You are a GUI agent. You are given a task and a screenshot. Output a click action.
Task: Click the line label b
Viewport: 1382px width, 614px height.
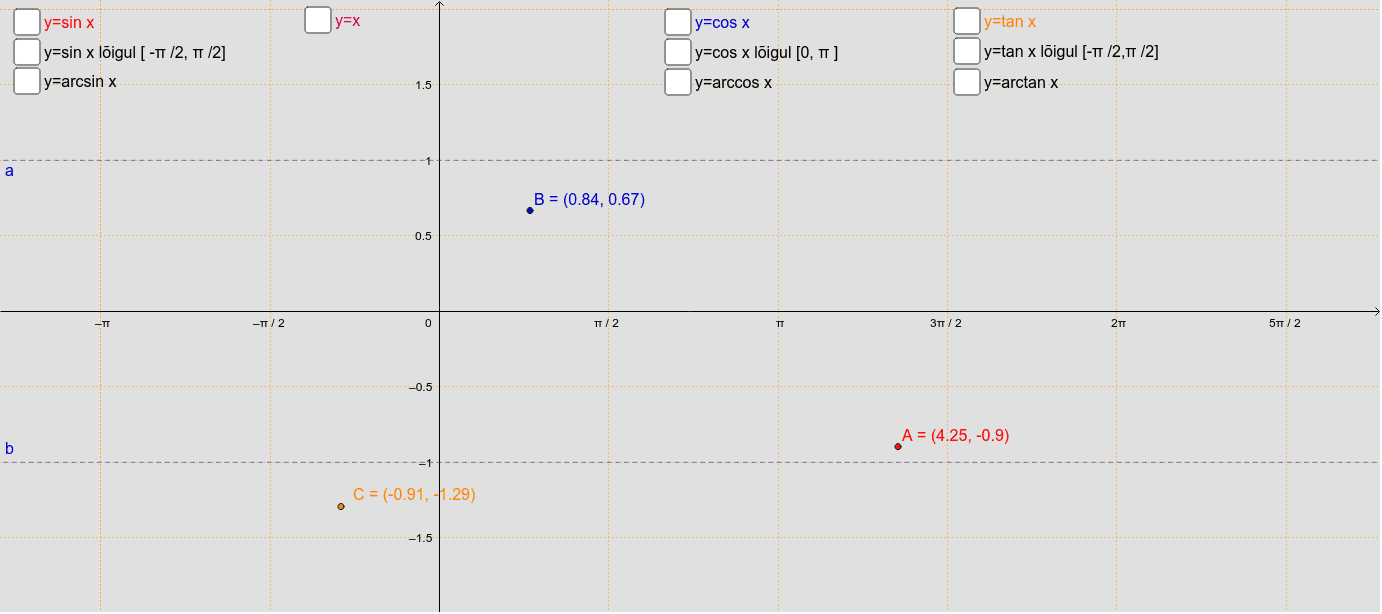pos(10,449)
